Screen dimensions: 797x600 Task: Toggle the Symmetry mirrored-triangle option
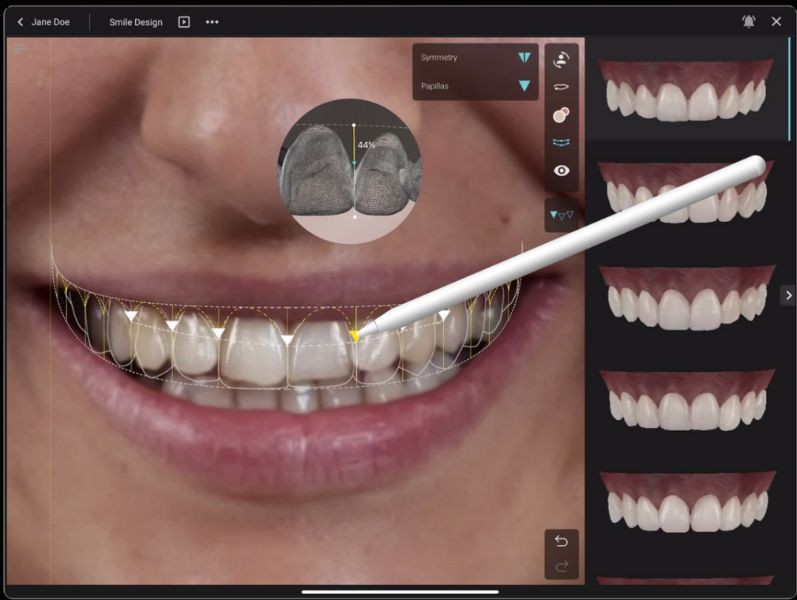point(525,57)
